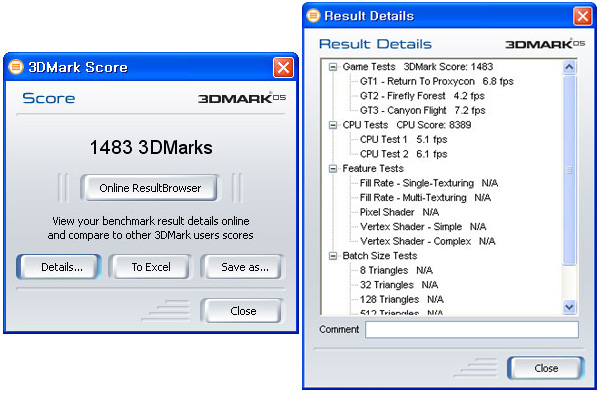600x397 pixels.
Task: Collapse the Game Tests tree node
Action: (333, 67)
